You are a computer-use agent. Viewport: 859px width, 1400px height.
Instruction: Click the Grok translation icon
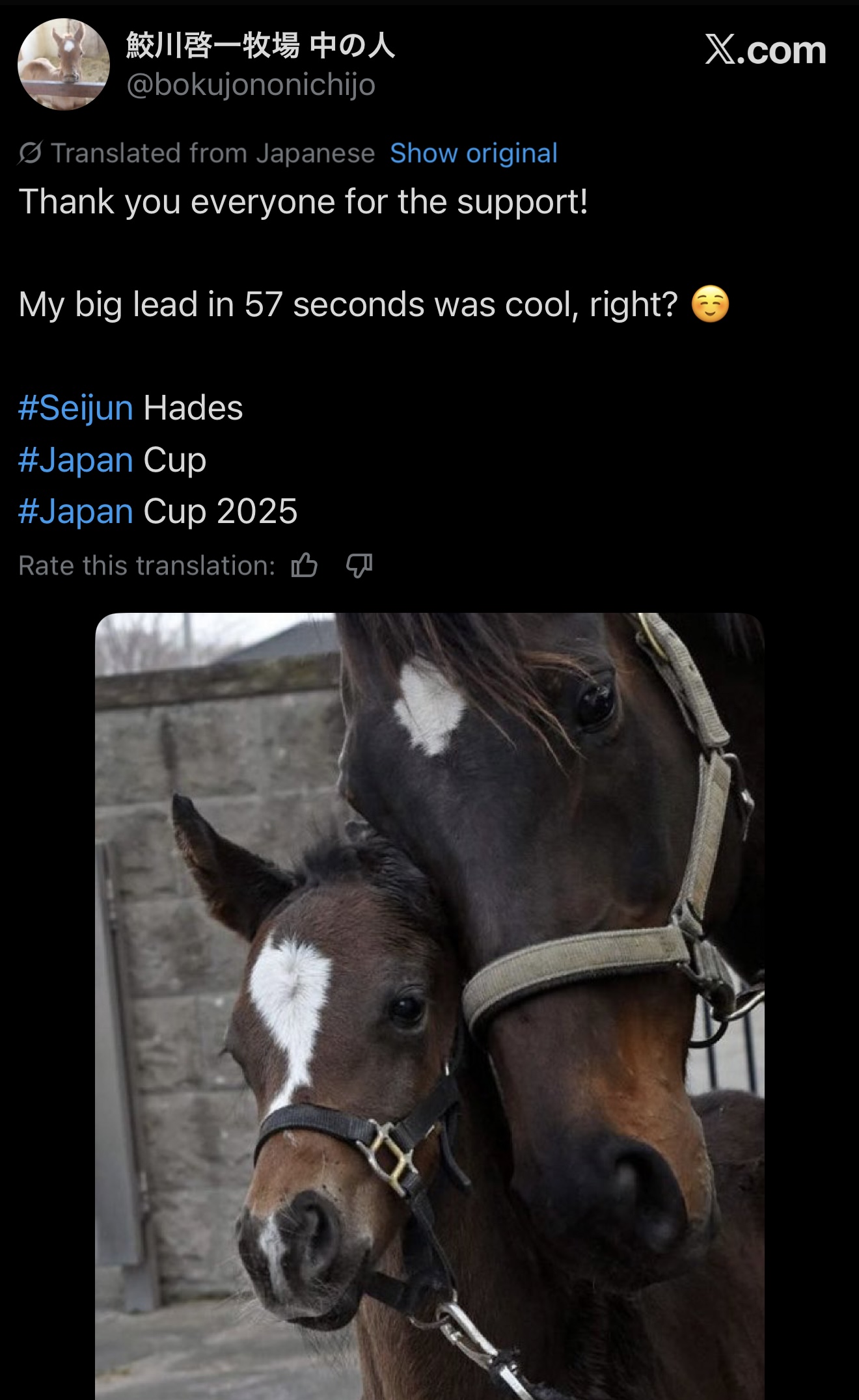[30, 154]
